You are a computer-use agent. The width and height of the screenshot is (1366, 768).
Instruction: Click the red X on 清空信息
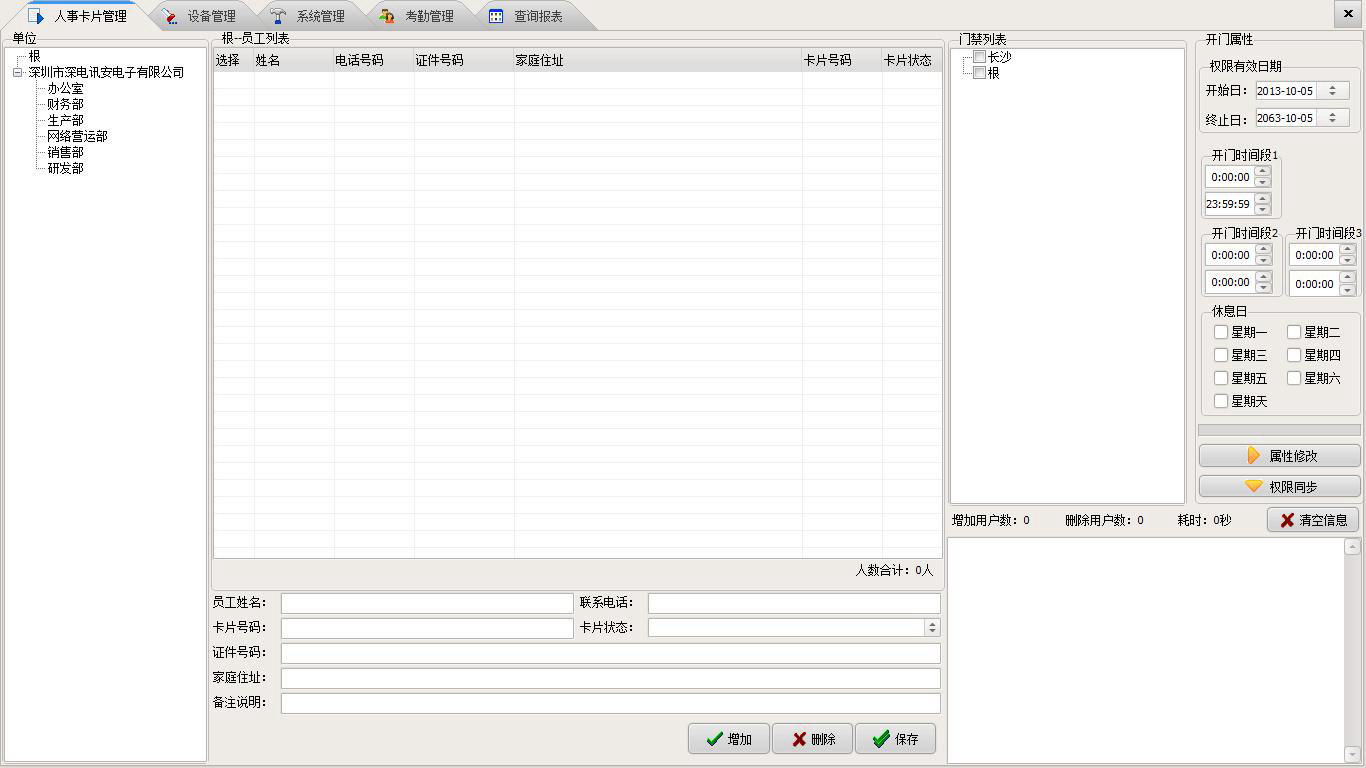coord(1287,520)
